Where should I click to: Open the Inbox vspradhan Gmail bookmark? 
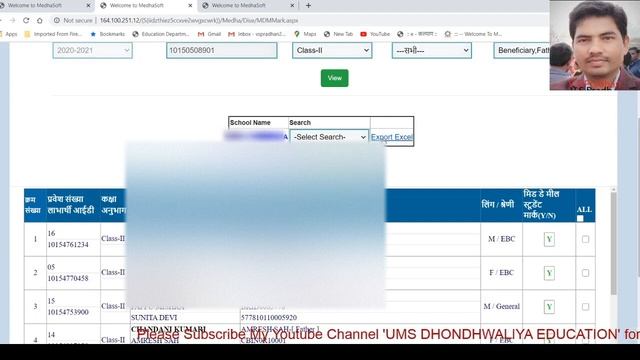[x=257, y=34]
